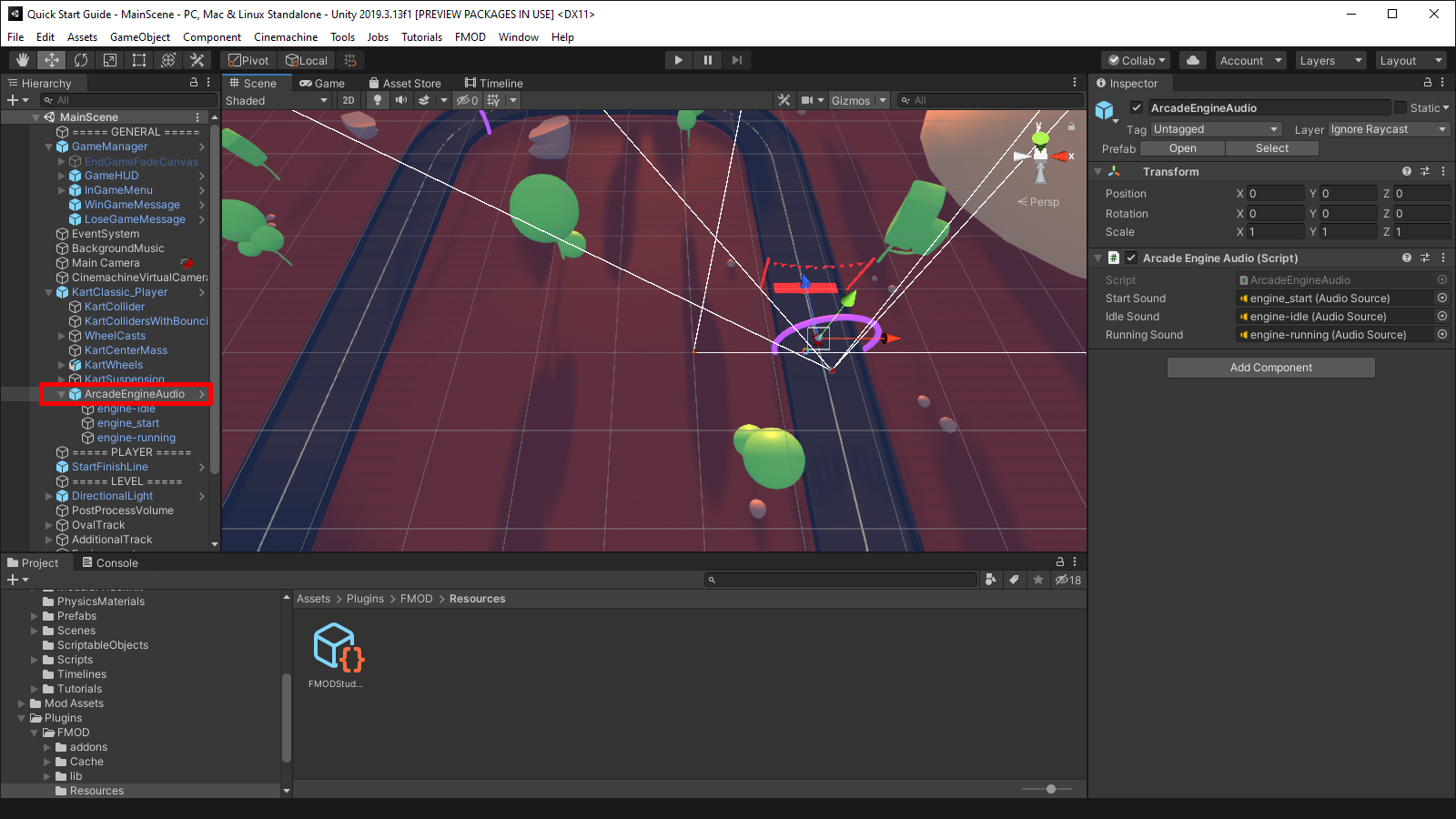Screen dimensions: 1456x819
Task: Open the GameObject menu
Action: click(x=140, y=37)
